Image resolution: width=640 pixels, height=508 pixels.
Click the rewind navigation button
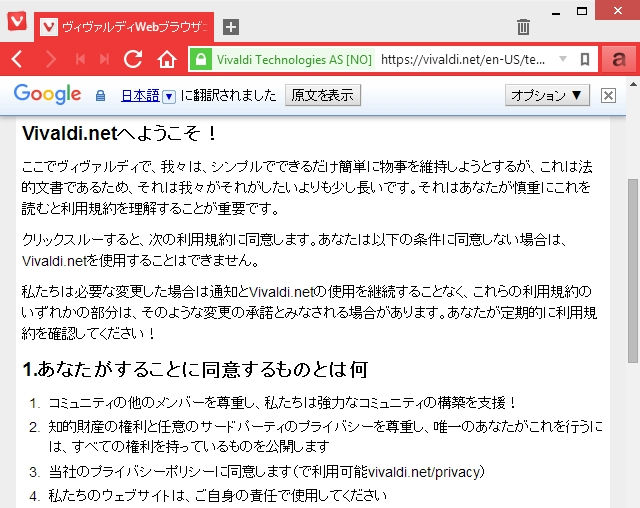tap(80, 60)
